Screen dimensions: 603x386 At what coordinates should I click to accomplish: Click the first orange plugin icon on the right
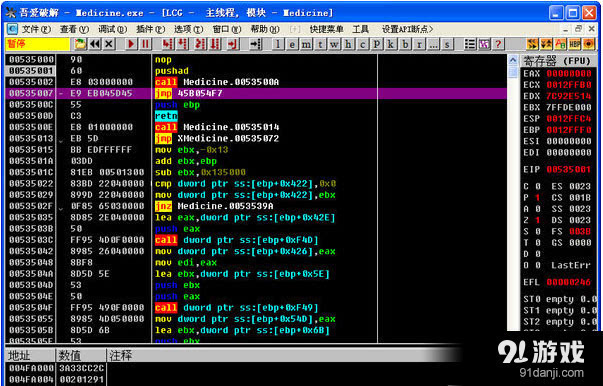[532, 44]
